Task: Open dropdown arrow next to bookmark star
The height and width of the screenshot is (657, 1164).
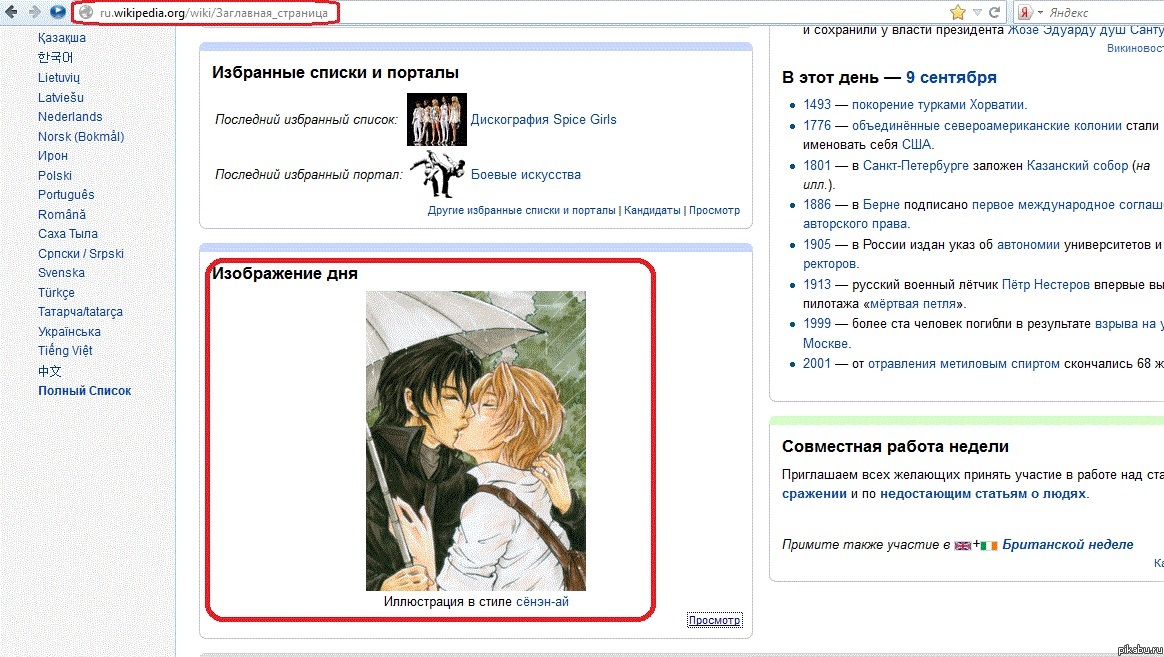Action: (978, 13)
